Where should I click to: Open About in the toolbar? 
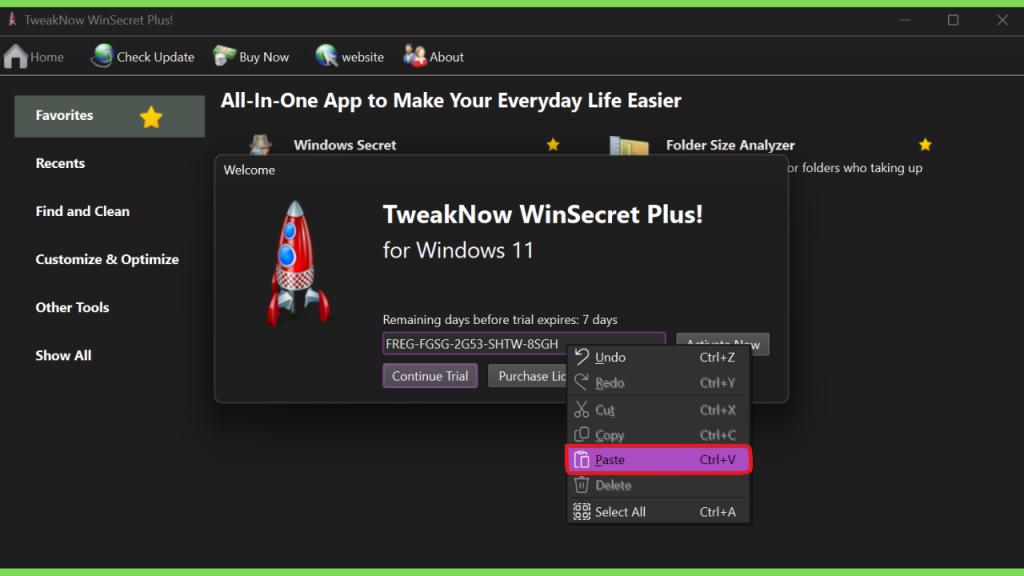433,57
